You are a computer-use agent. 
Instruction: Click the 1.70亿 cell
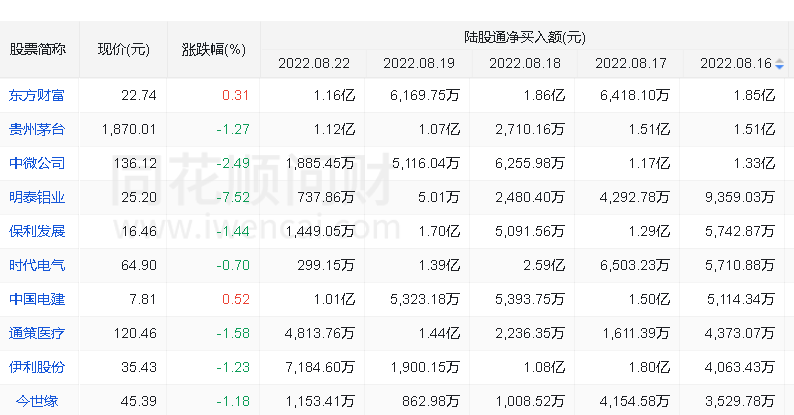pyautogui.click(x=439, y=231)
